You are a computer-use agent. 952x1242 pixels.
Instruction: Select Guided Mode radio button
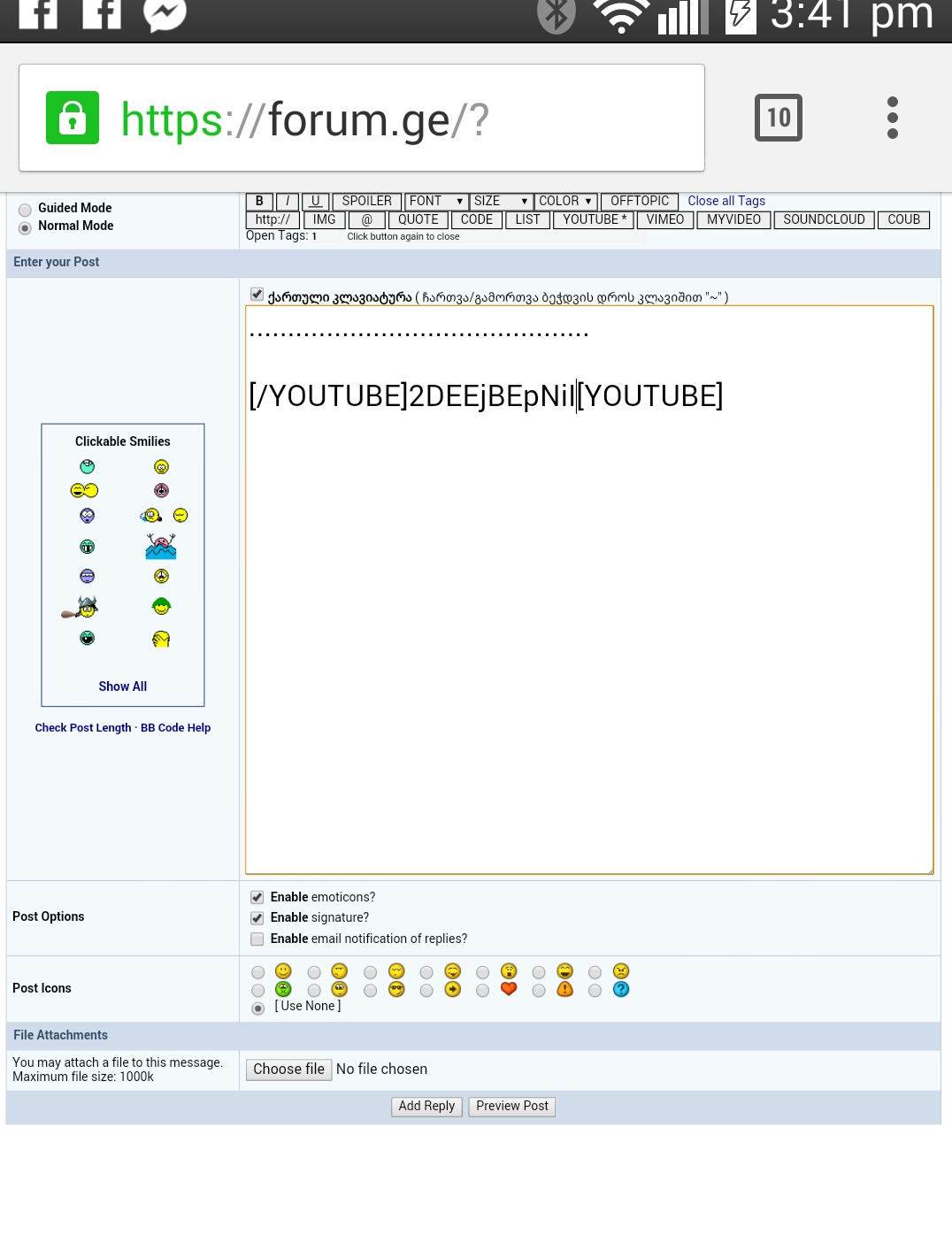25,210
